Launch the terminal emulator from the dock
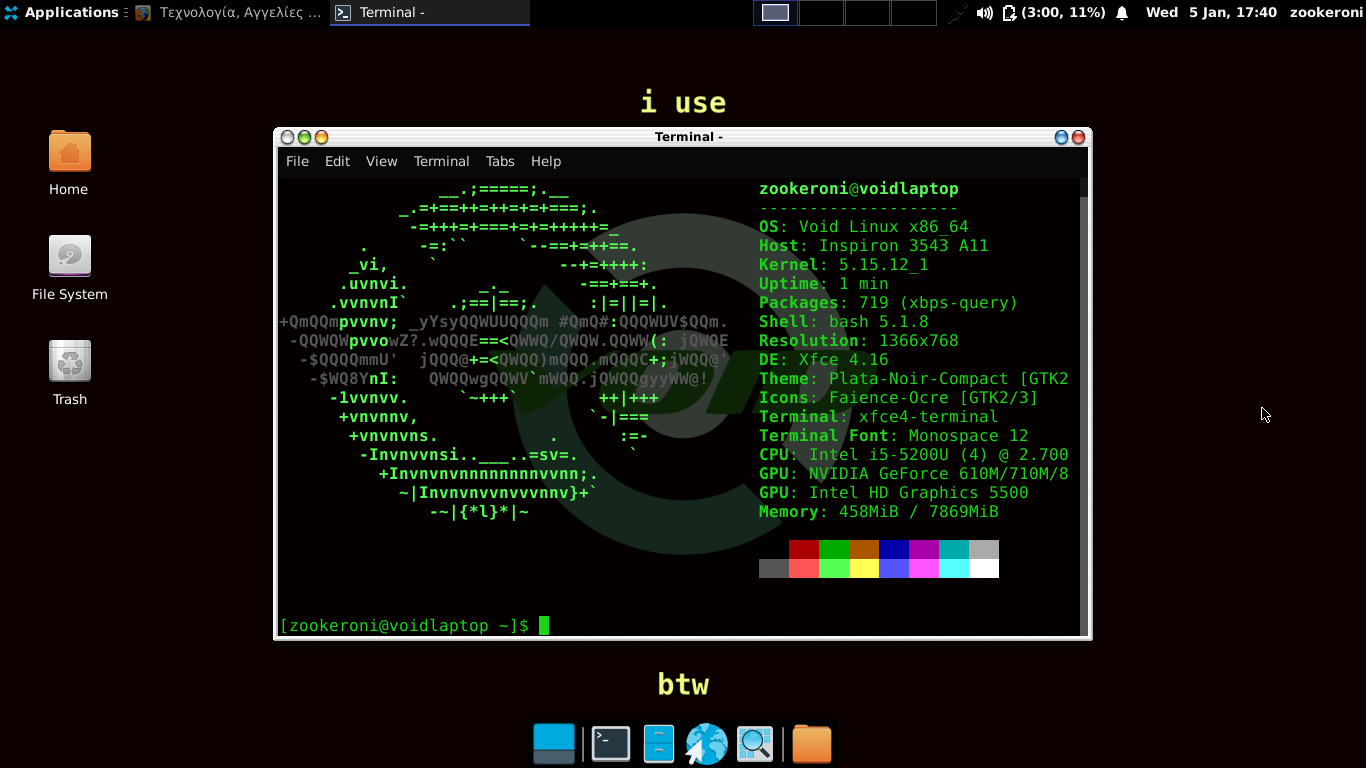This screenshot has height=768, width=1366. pyautogui.click(x=611, y=743)
